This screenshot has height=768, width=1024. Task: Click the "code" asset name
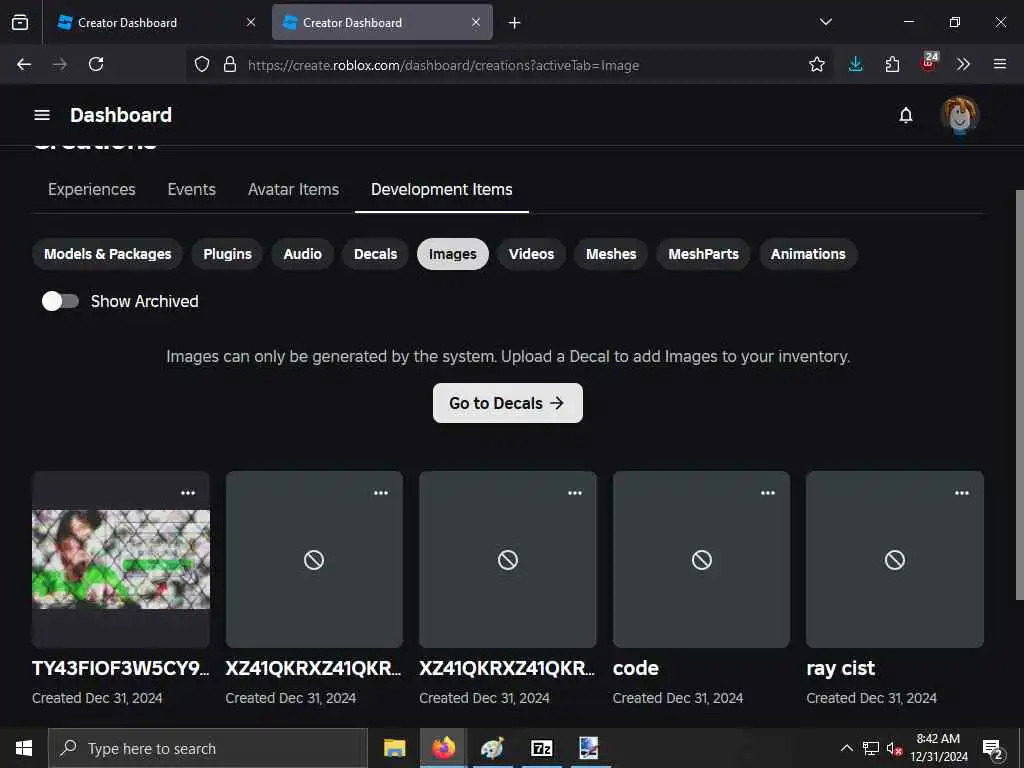point(635,668)
